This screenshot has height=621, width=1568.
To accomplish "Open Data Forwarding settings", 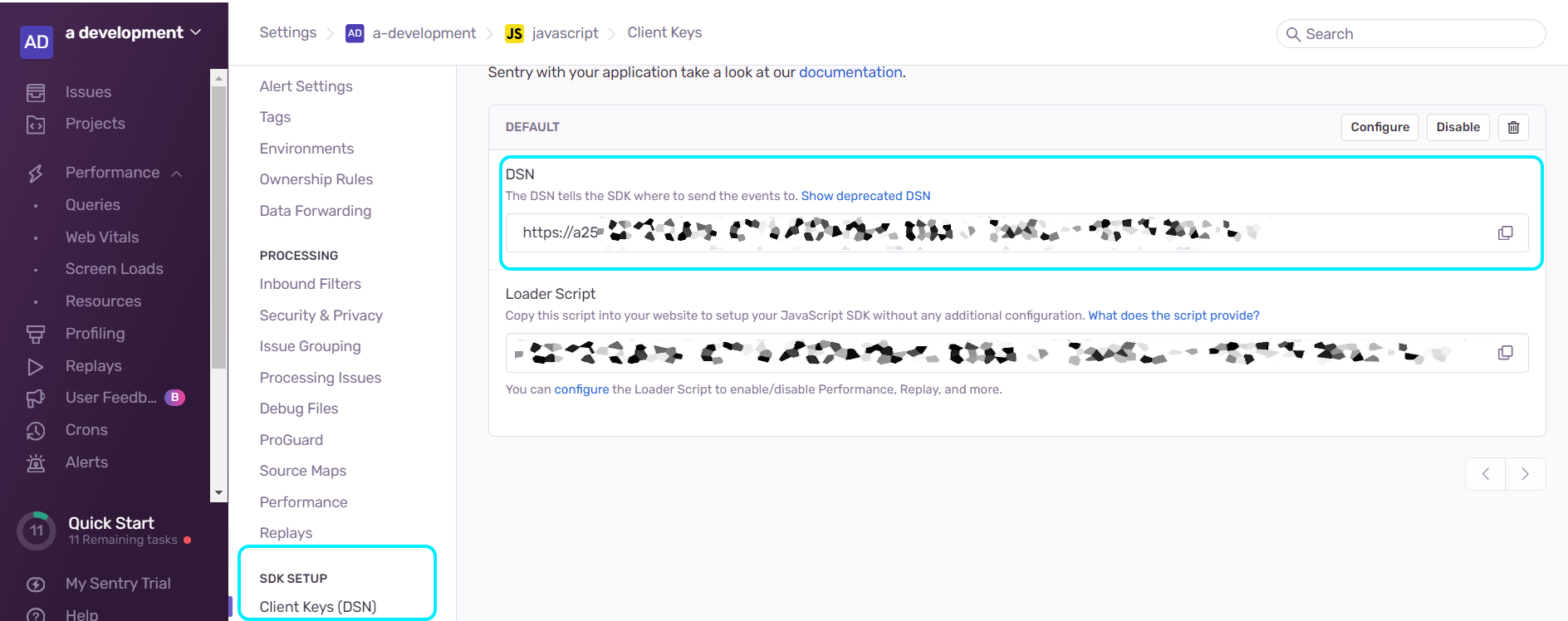I will (x=315, y=211).
